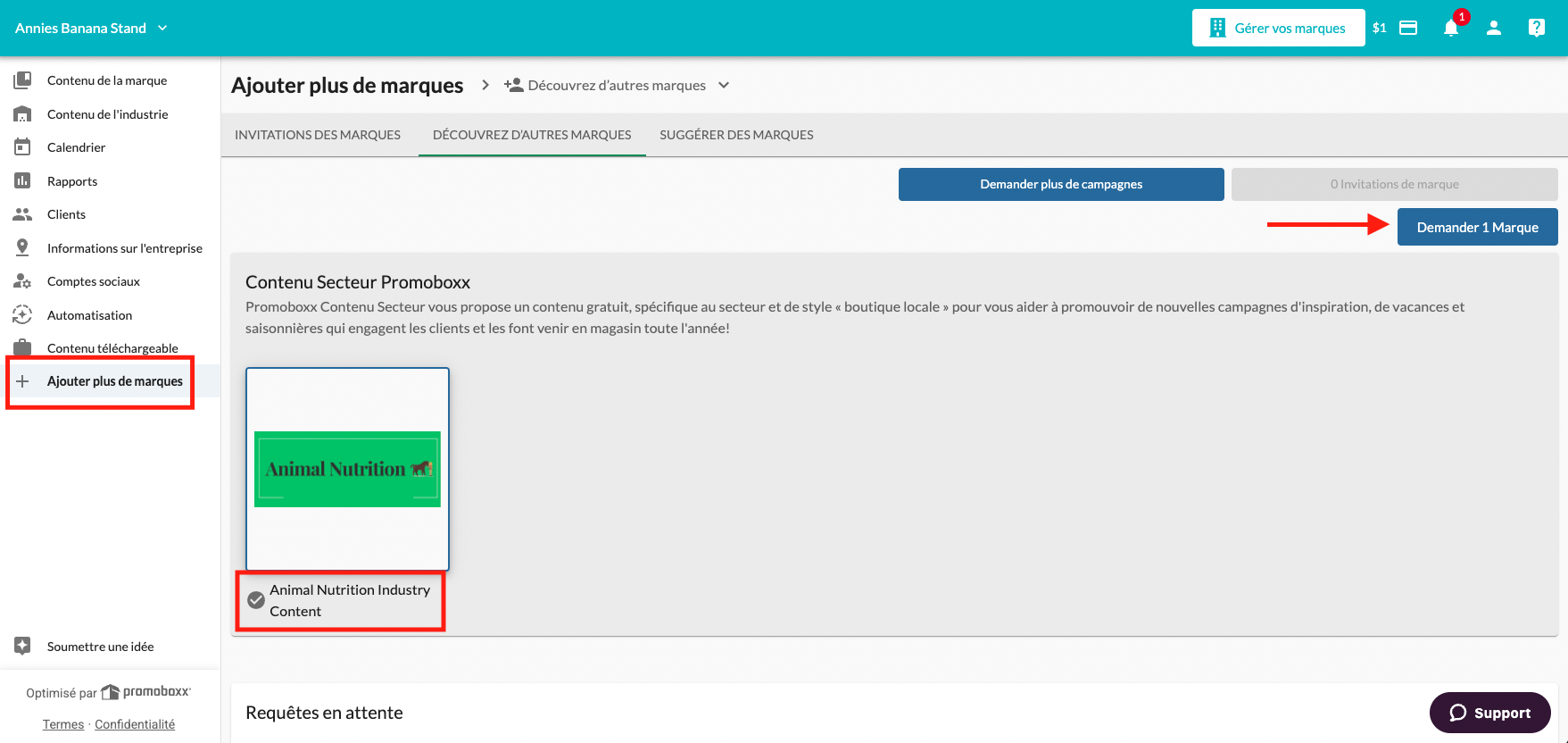Image resolution: width=1568 pixels, height=743 pixels.
Task: Expand the Annies Banana Stand account dropdown
Action: (162, 28)
